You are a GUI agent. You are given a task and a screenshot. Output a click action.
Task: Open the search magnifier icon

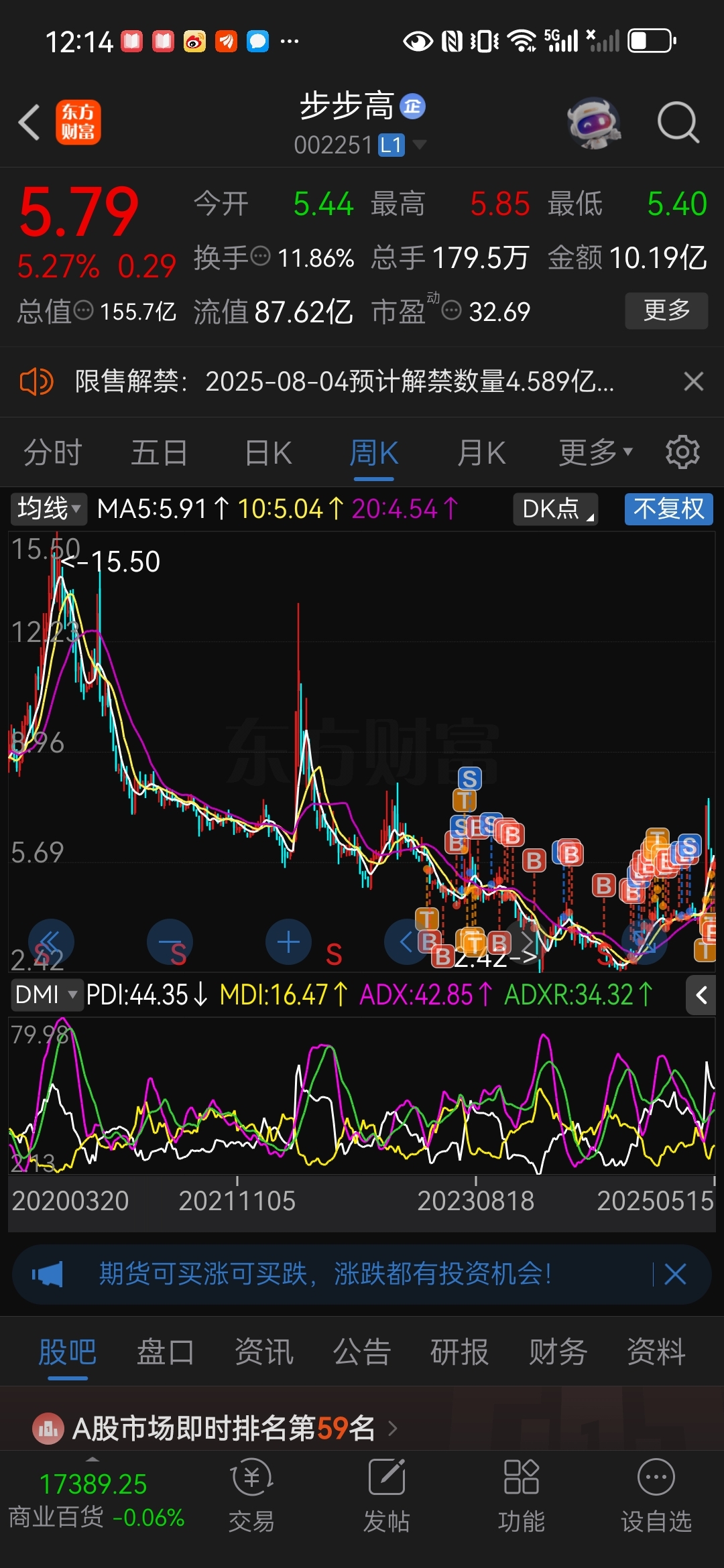coord(678,123)
